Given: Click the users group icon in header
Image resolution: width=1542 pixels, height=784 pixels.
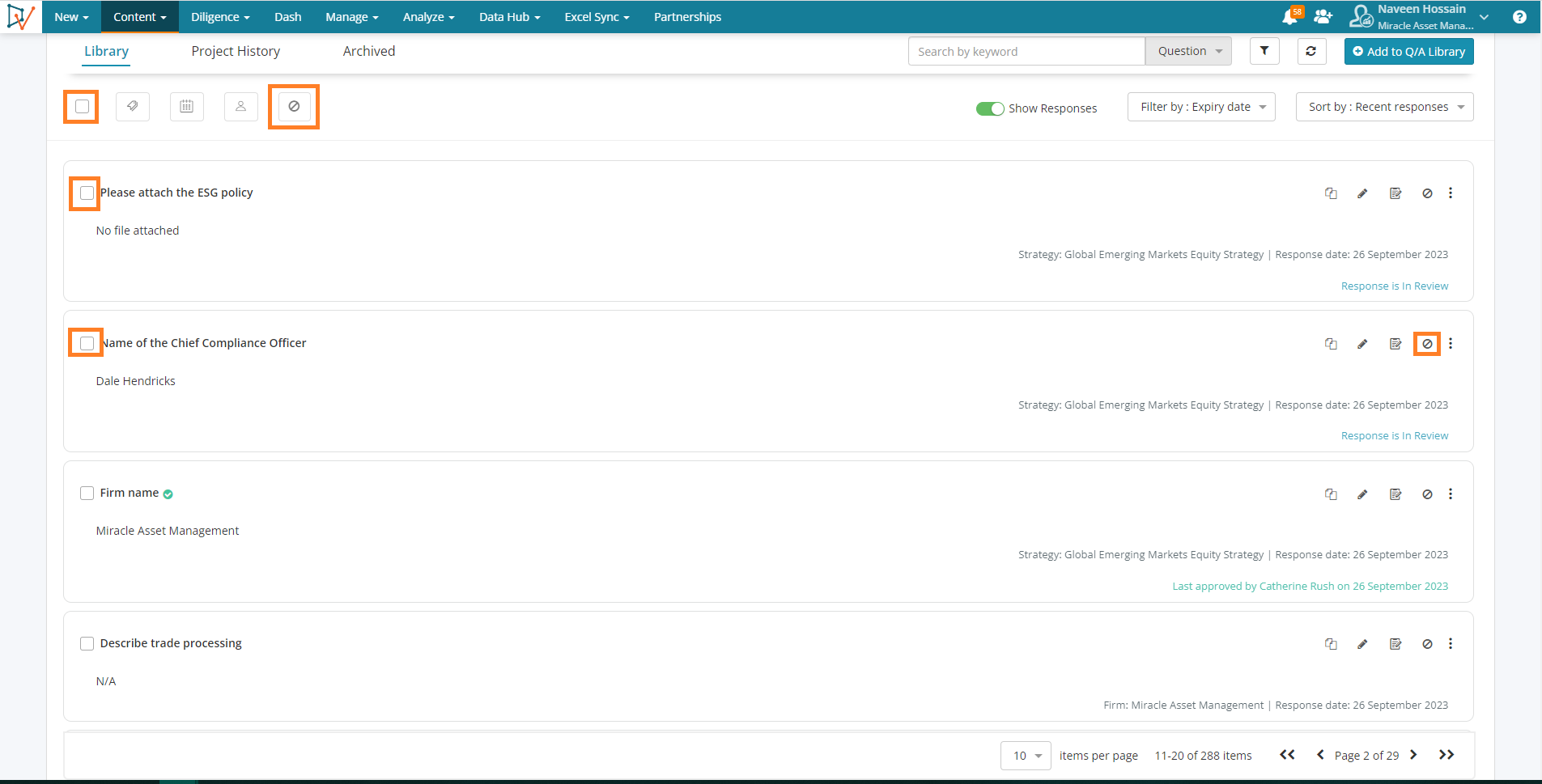Looking at the screenshot, I should coord(1323,16).
